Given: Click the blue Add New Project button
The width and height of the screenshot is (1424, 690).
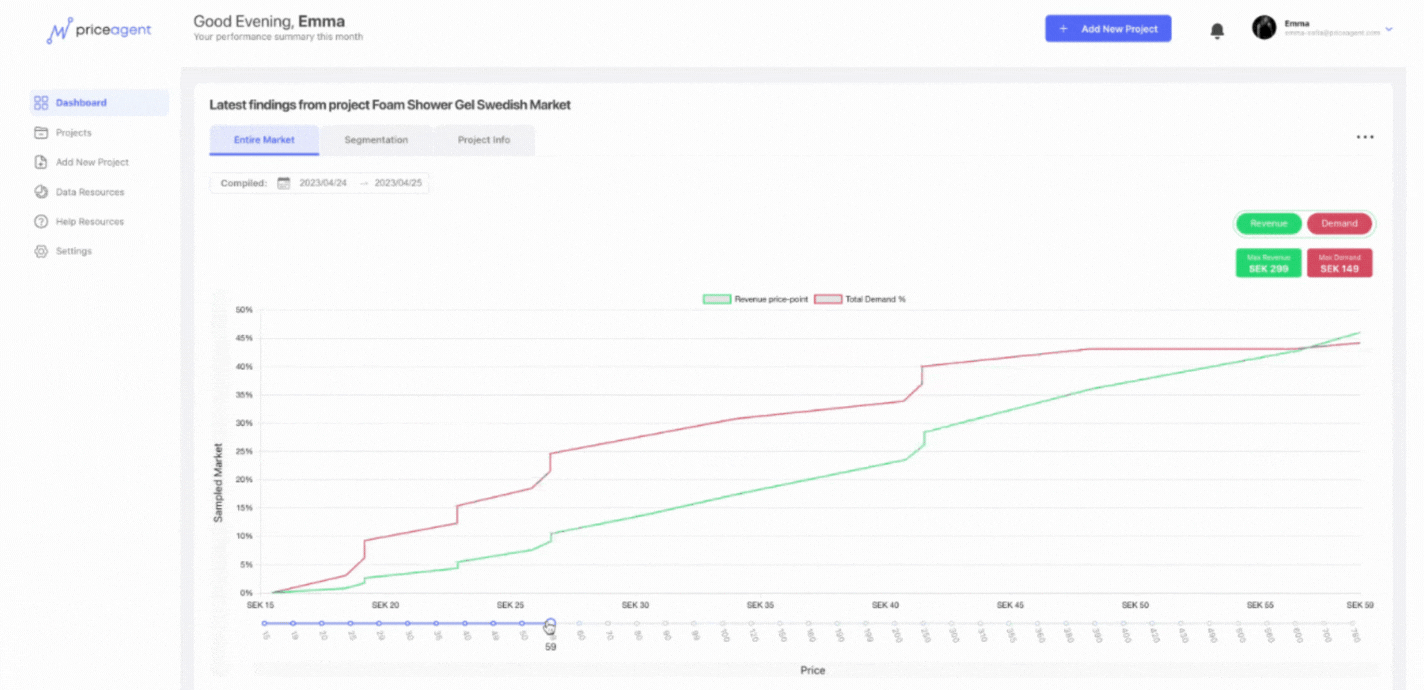Looking at the screenshot, I should click(x=1108, y=29).
